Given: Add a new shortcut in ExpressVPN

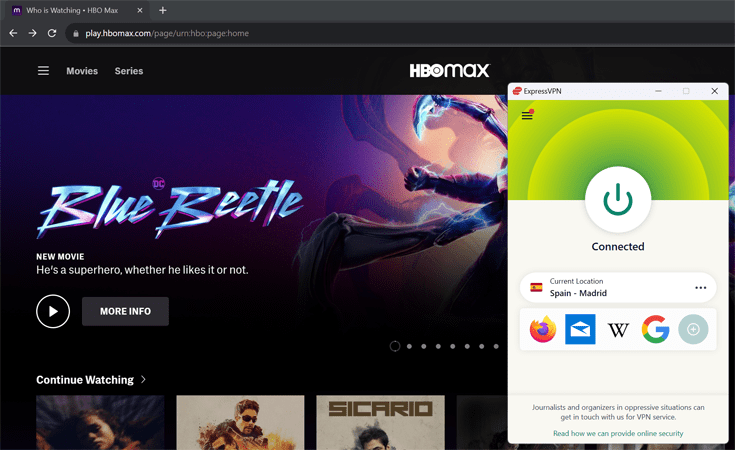Looking at the screenshot, I should 693,329.
